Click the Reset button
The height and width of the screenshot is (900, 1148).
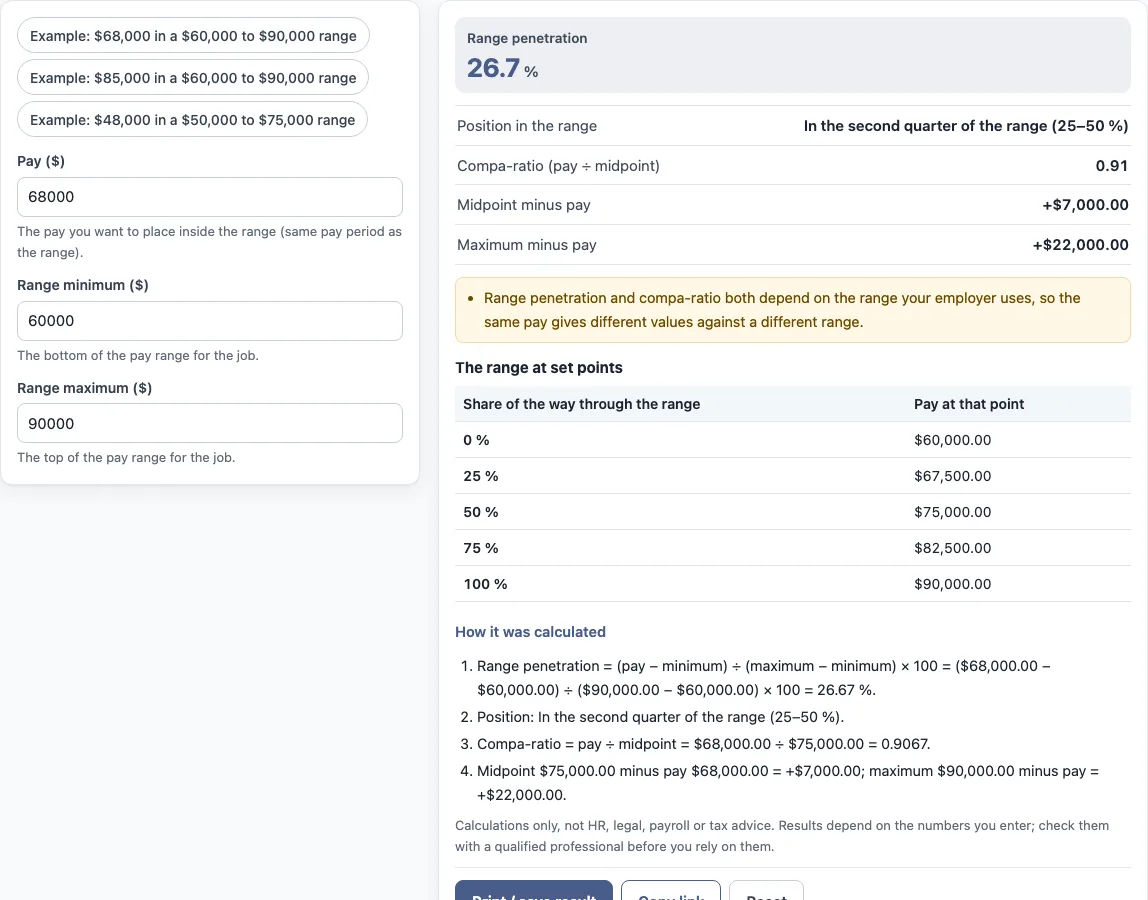[767, 891]
